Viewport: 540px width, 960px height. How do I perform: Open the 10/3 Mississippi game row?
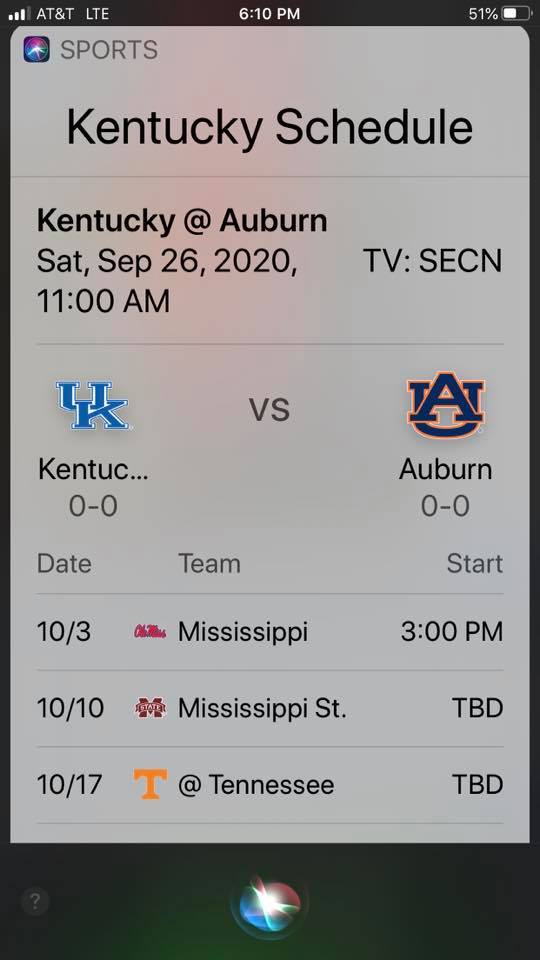[x=270, y=632]
